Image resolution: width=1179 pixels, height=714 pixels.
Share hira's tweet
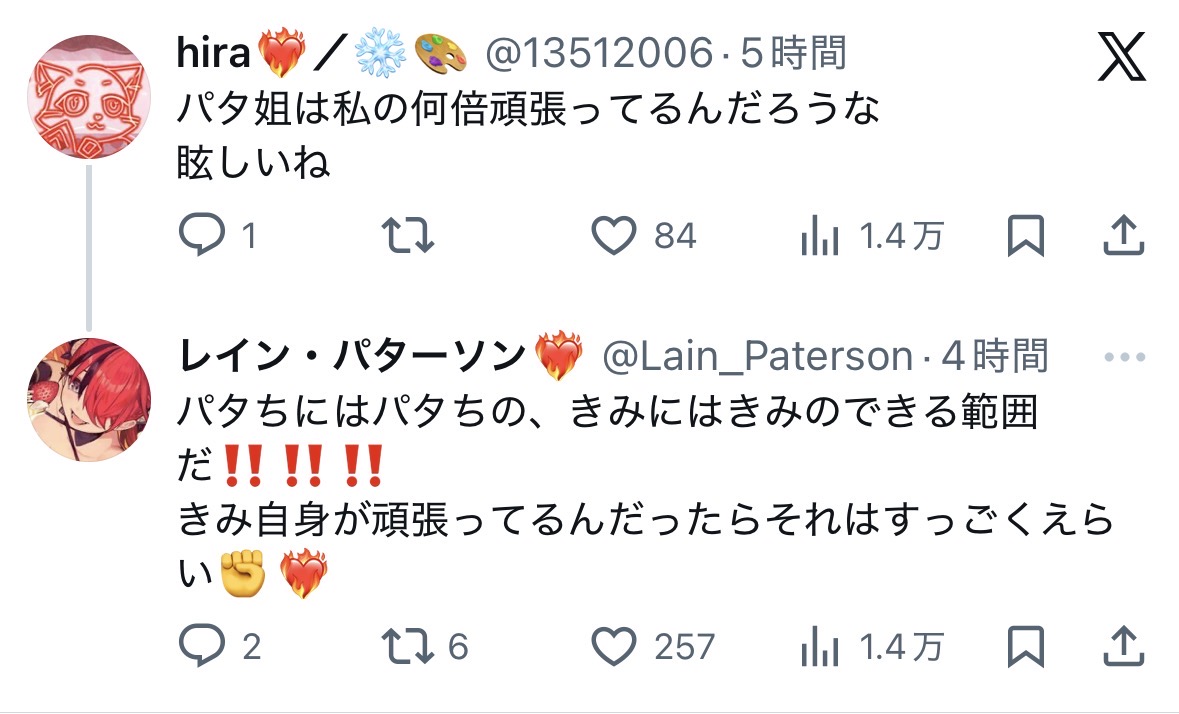[1123, 235]
